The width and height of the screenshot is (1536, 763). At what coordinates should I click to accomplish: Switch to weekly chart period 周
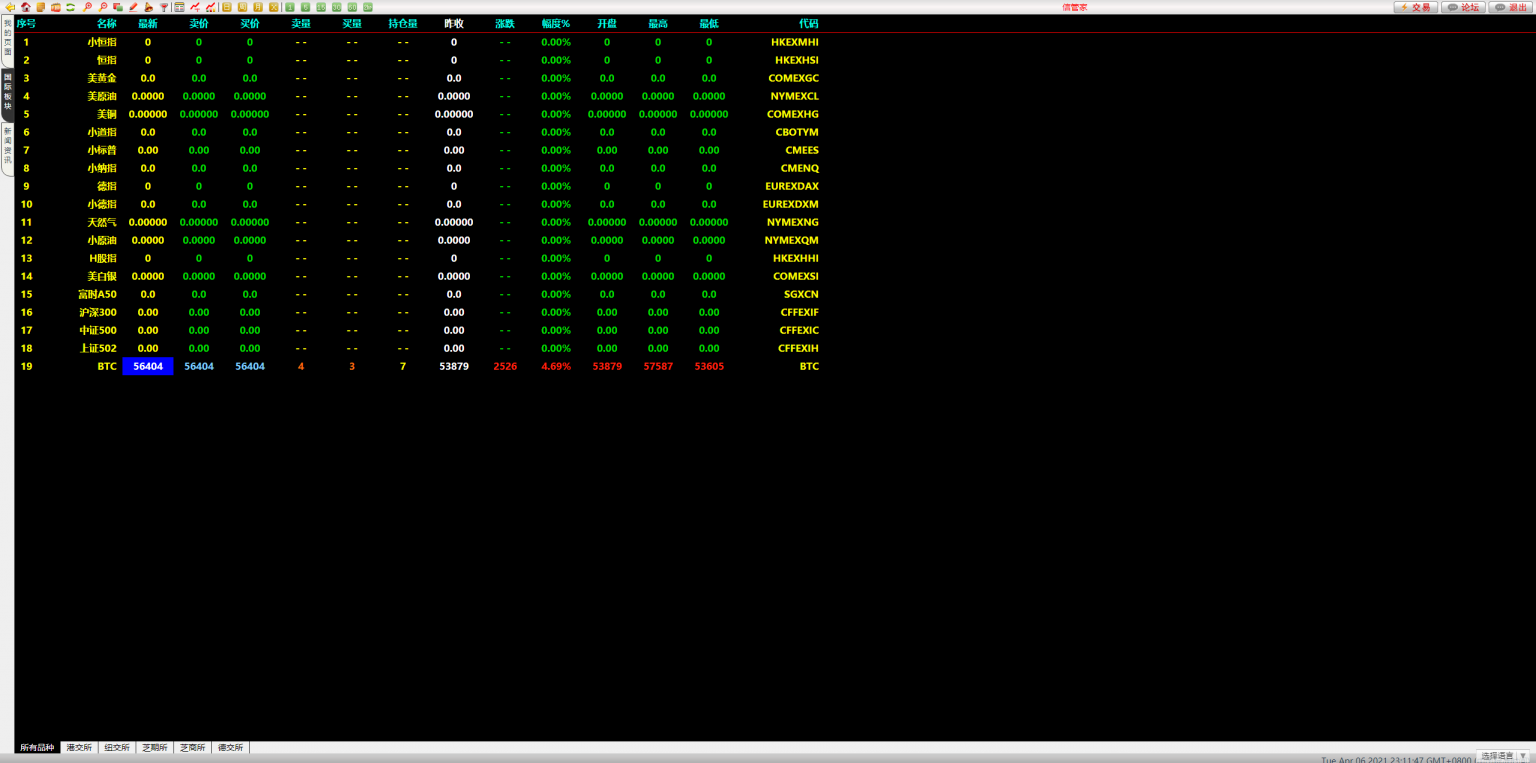click(242, 7)
